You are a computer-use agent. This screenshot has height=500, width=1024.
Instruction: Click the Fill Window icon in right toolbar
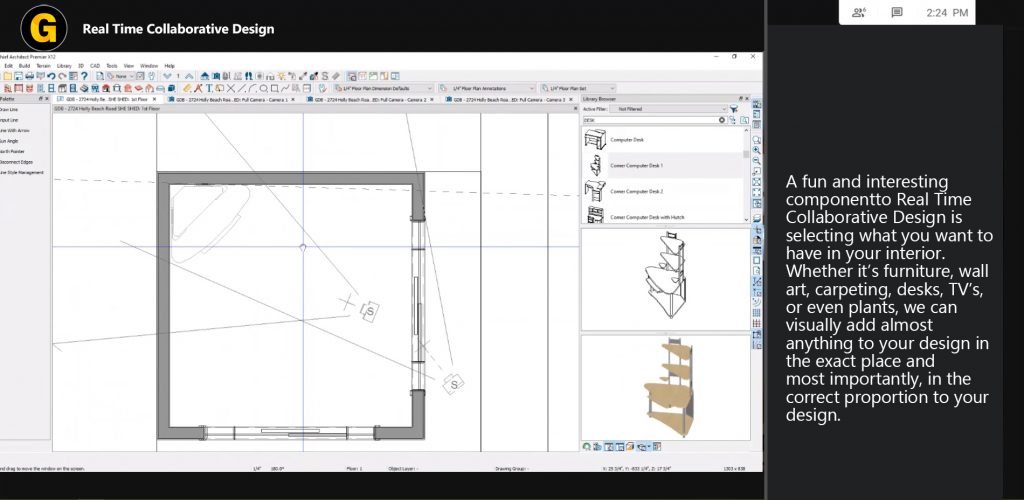tap(756, 181)
